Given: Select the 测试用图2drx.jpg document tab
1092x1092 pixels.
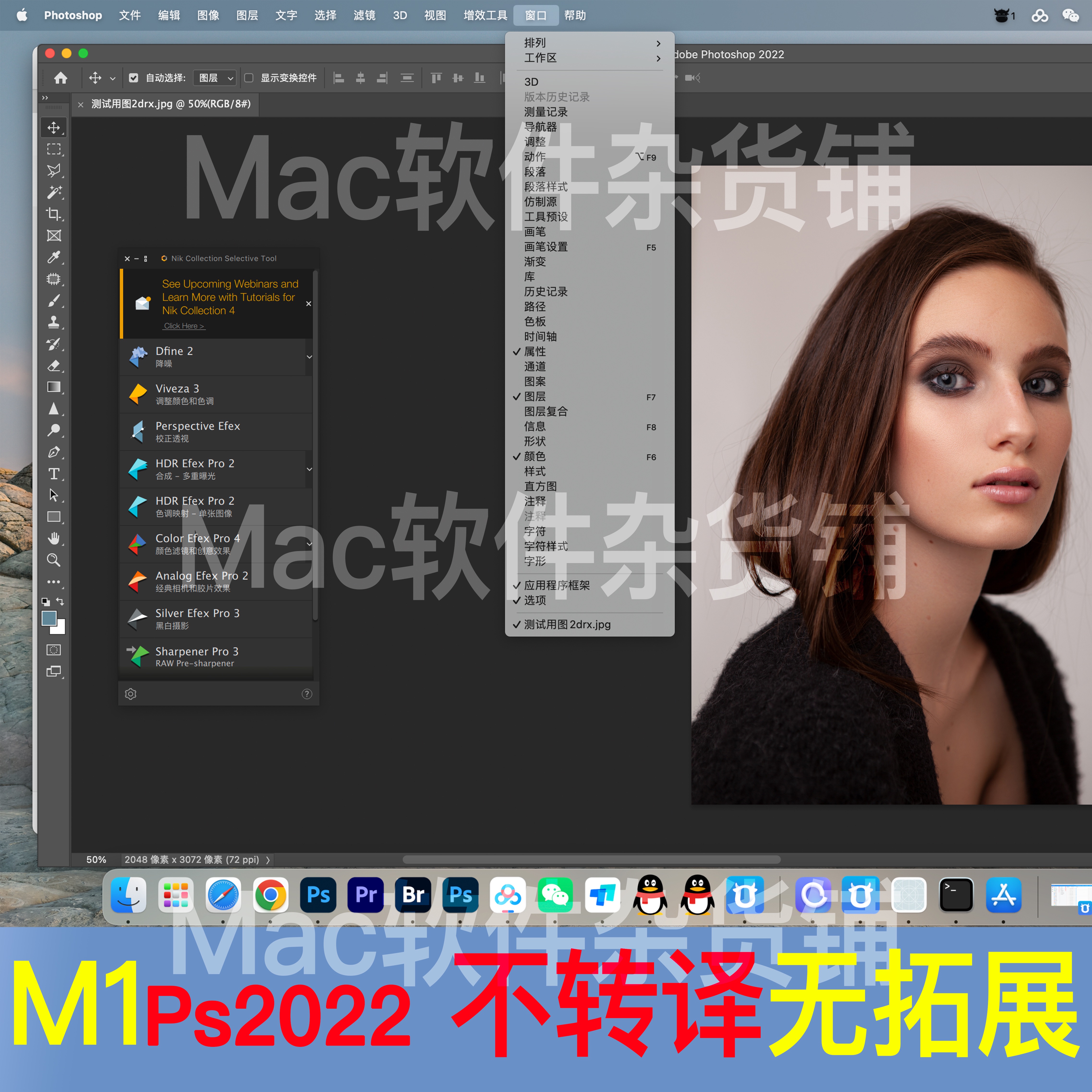Looking at the screenshot, I should 171,104.
